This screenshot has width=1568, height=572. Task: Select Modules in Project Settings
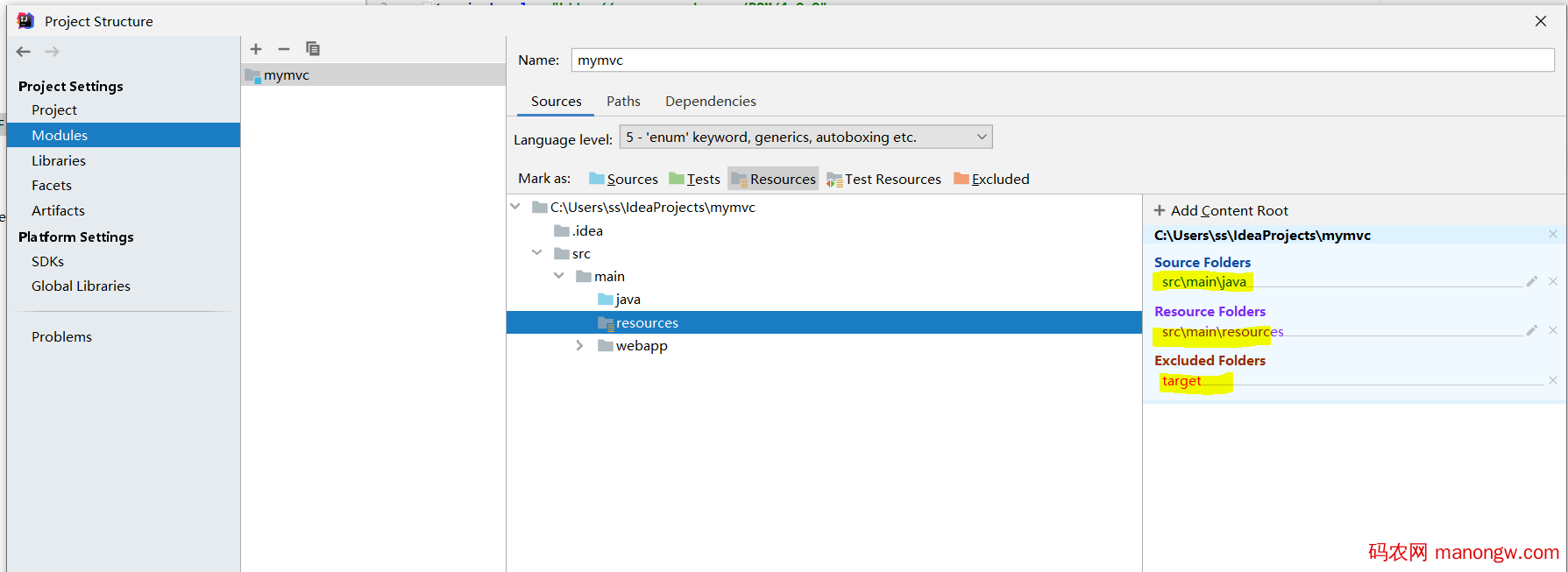[124, 135]
